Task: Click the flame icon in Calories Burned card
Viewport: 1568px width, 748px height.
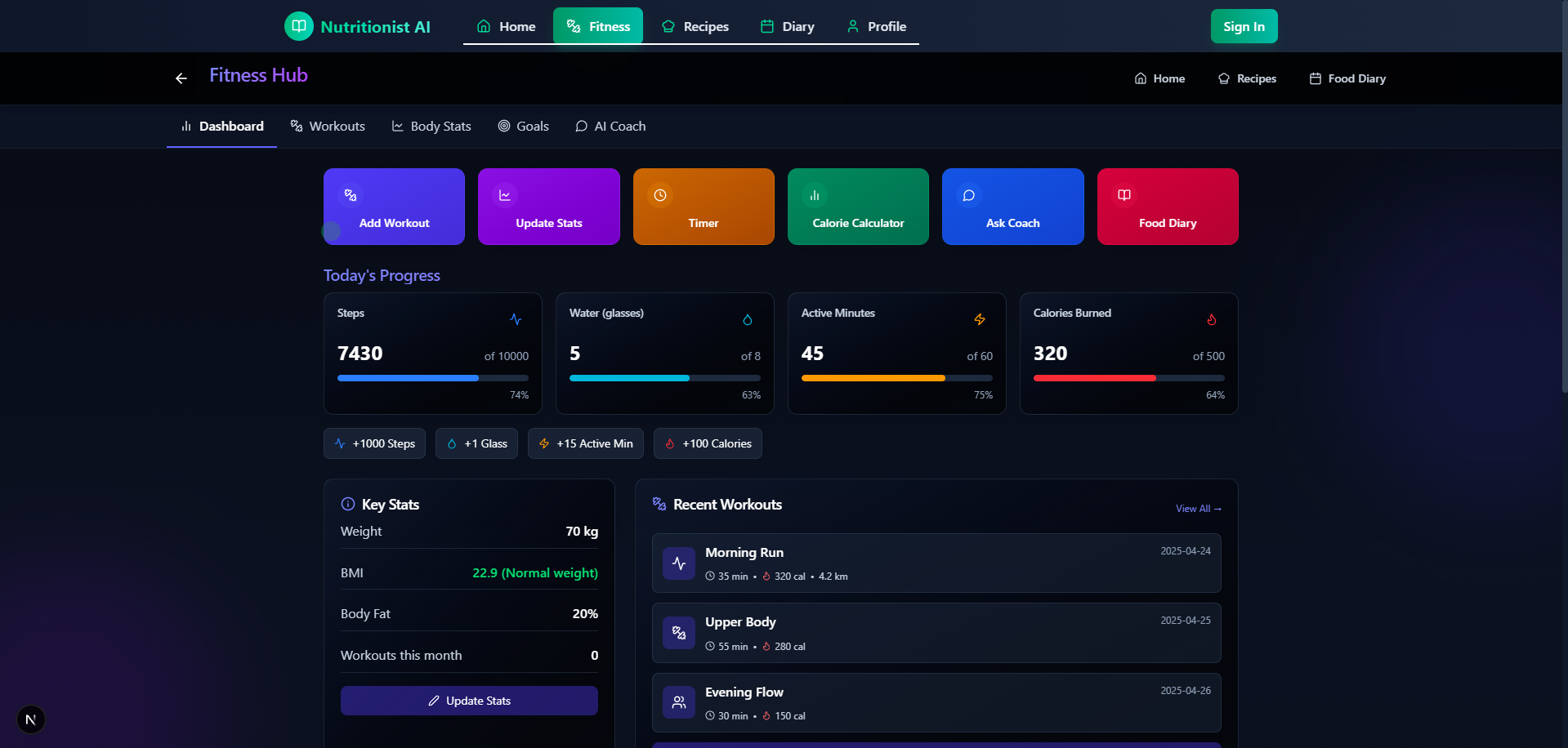Action: [x=1212, y=319]
